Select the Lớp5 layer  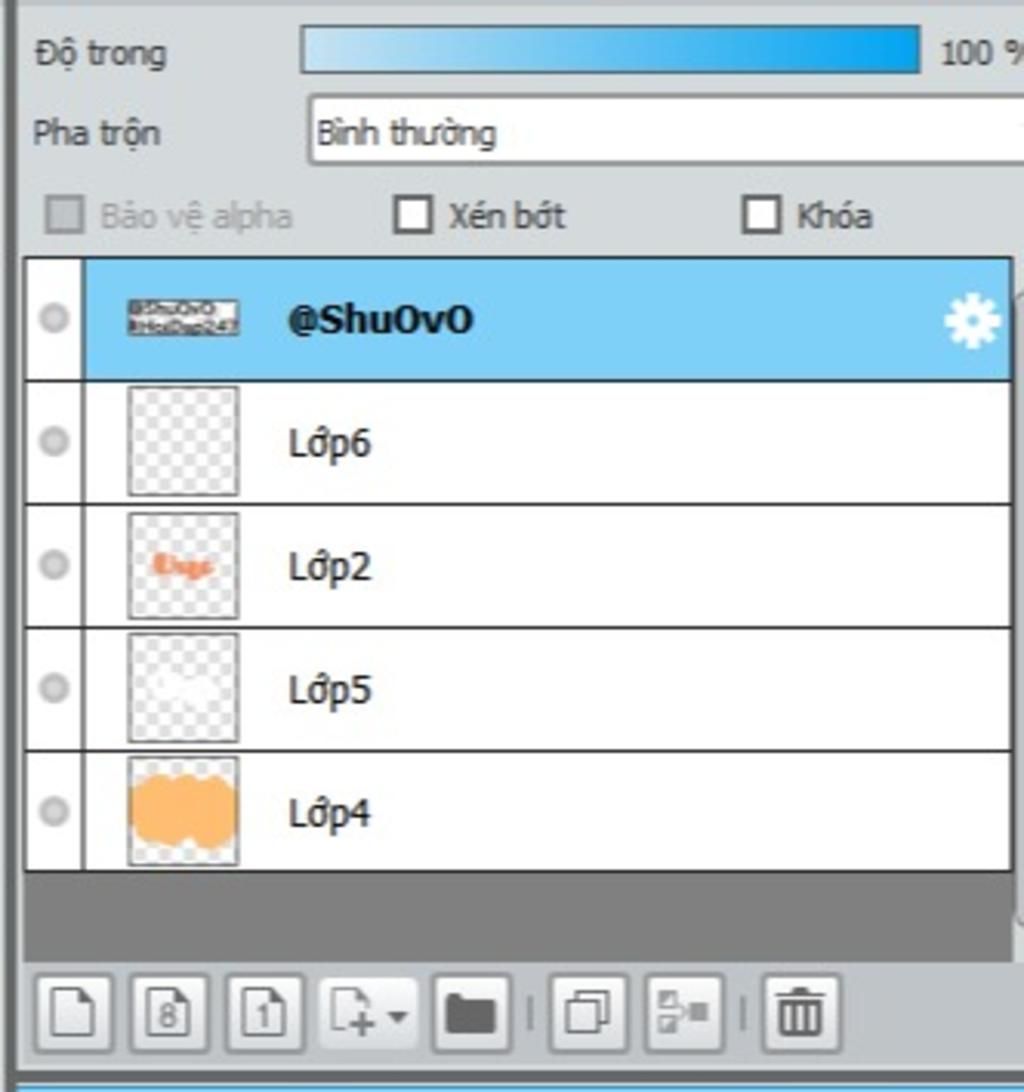point(600,690)
